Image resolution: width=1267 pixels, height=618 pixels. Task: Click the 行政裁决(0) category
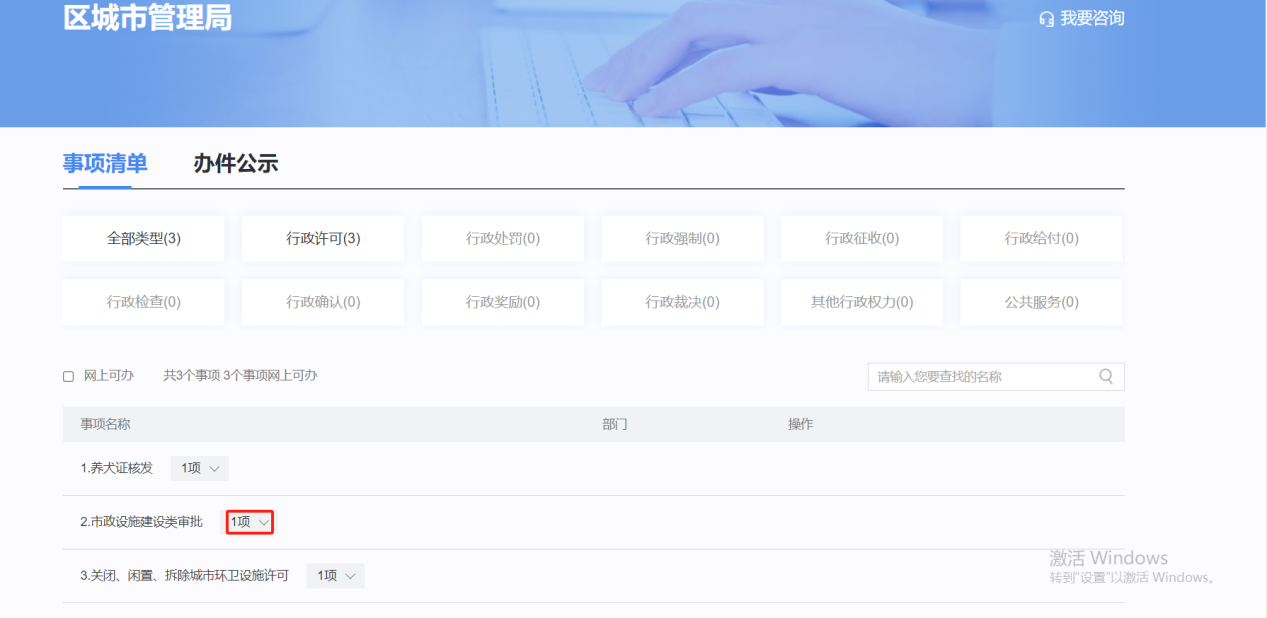click(x=682, y=301)
